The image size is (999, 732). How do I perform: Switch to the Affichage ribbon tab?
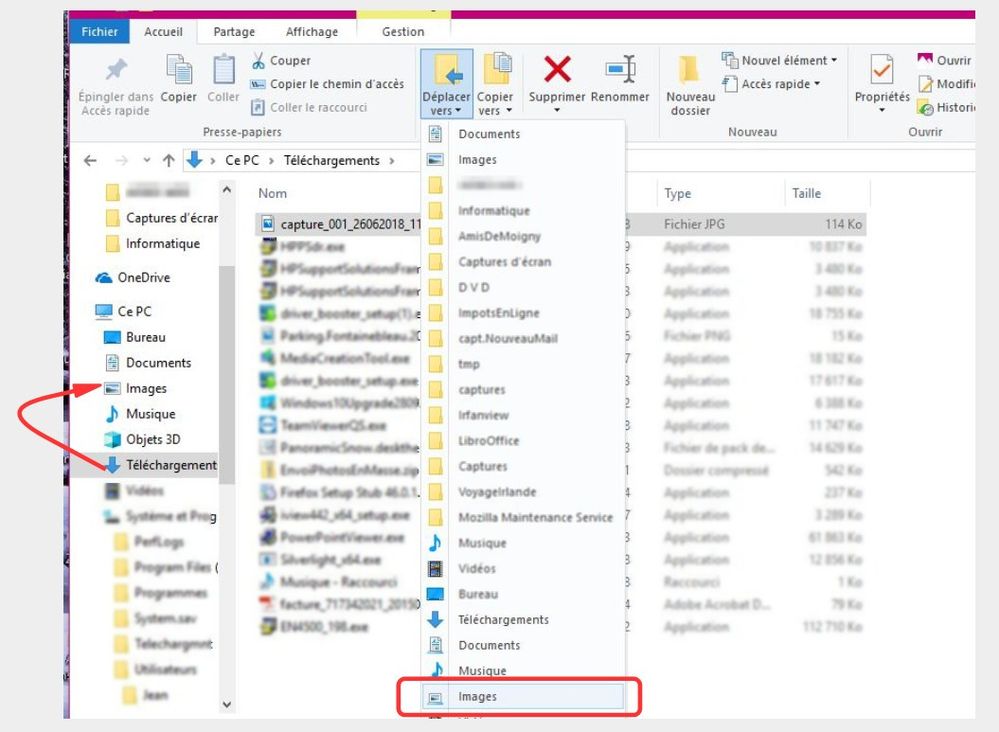pos(313,32)
